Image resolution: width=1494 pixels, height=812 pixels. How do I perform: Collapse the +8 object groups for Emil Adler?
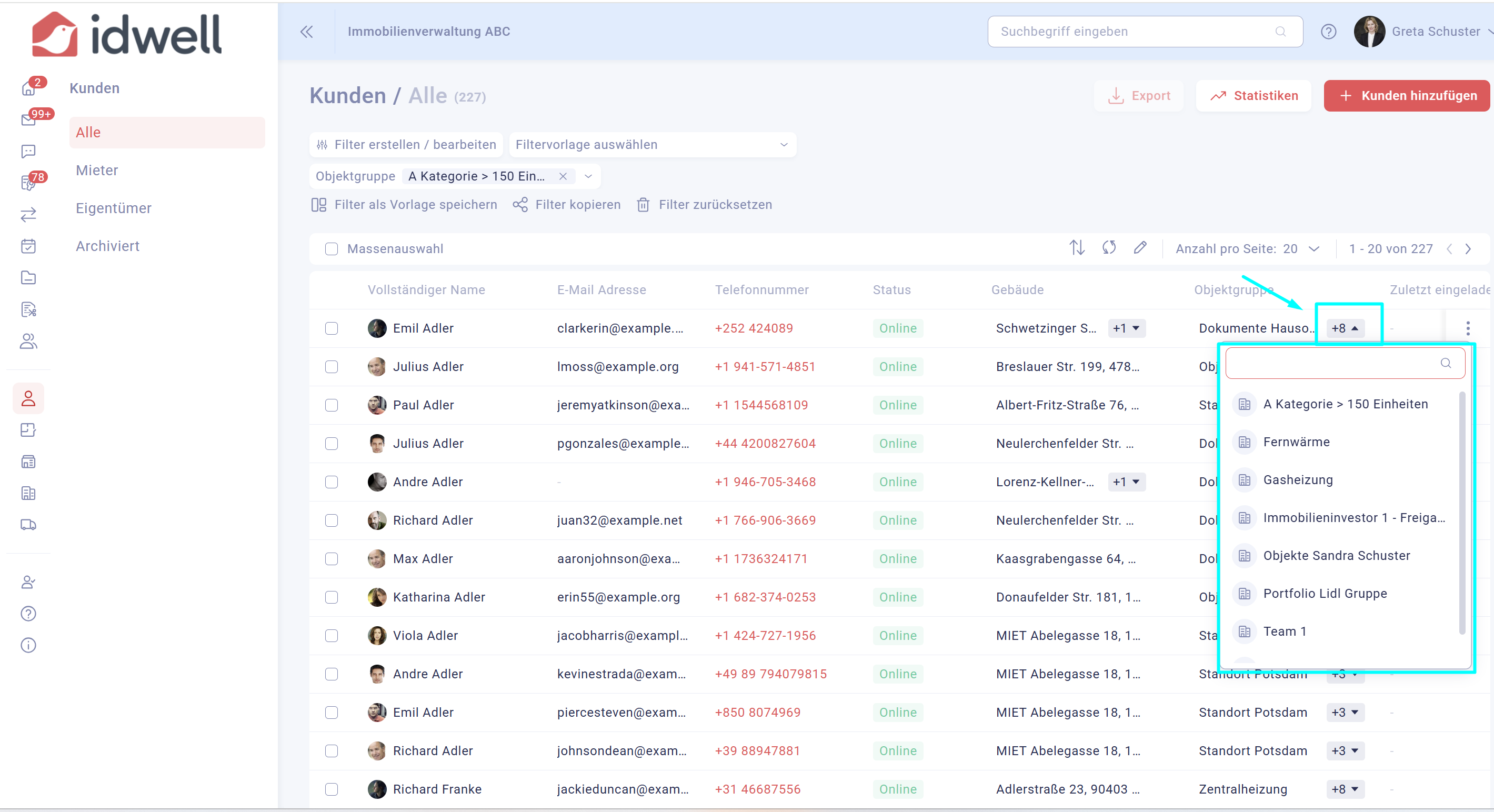pyautogui.click(x=1345, y=328)
